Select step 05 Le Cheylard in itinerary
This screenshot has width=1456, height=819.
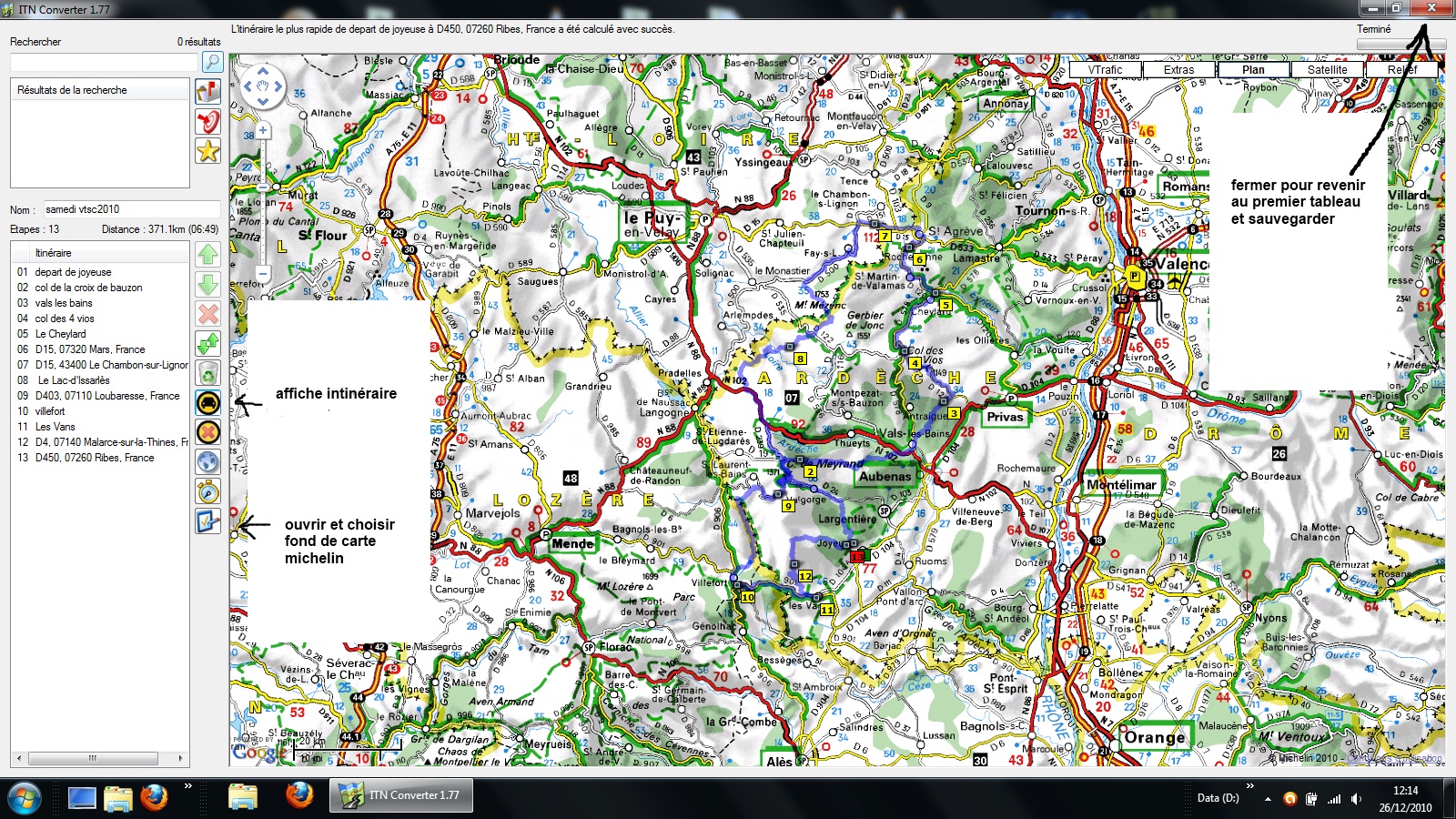[x=60, y=334]
